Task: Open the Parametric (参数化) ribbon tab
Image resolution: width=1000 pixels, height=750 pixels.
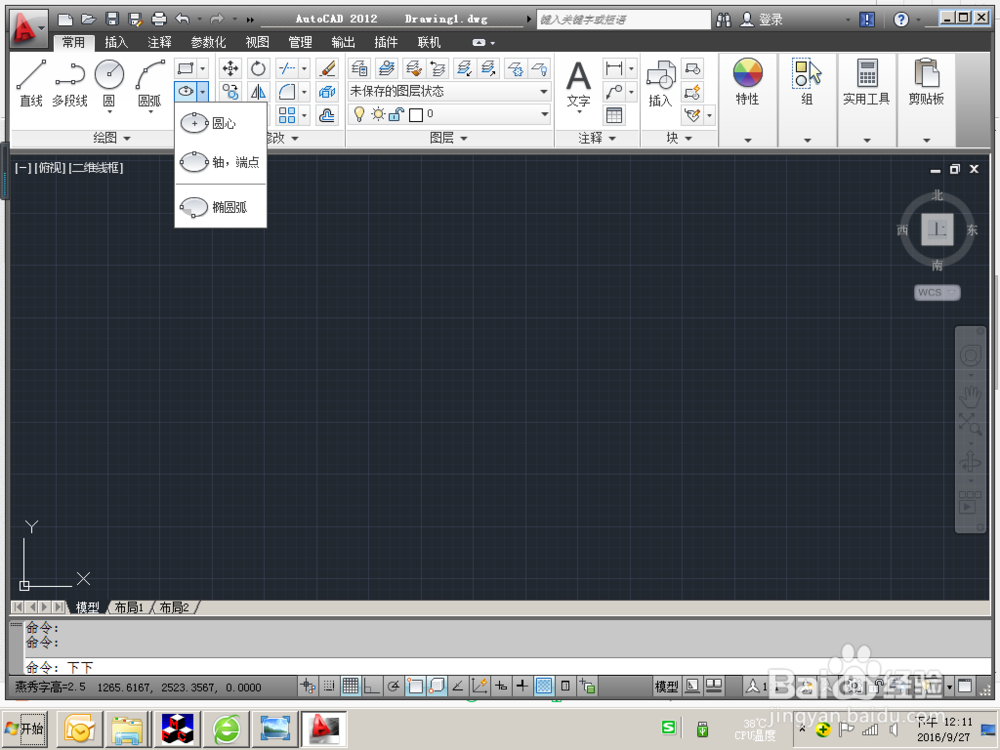Action: (x=209, y=42)
